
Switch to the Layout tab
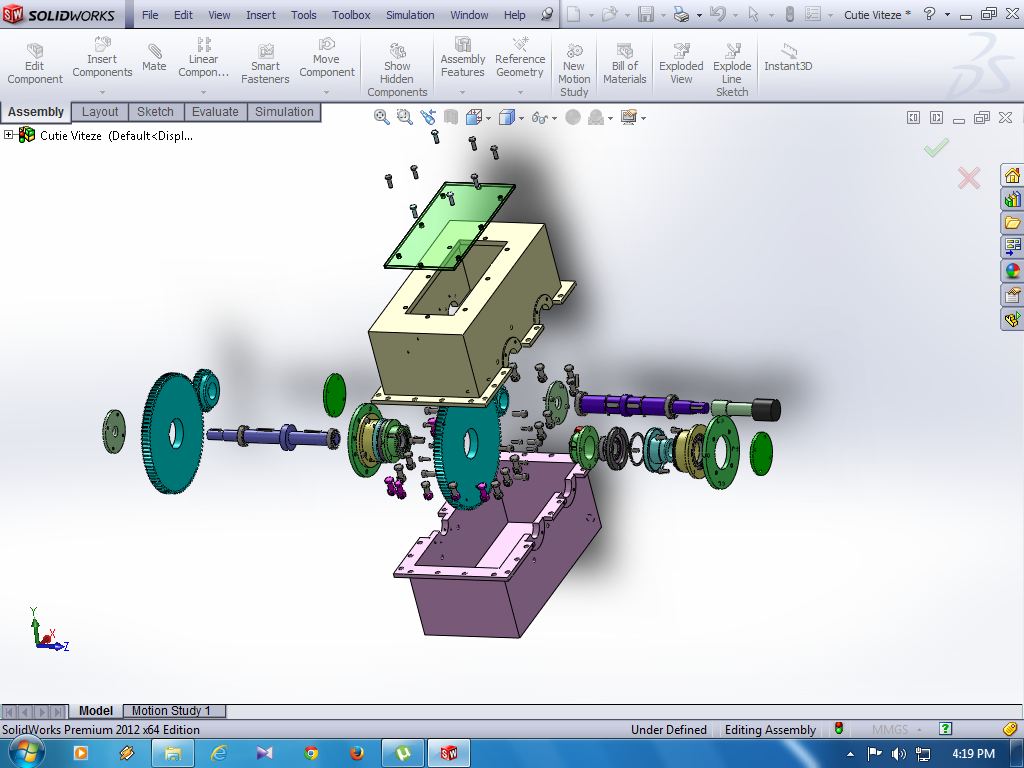pyautogui.click(x=100, y=112)
